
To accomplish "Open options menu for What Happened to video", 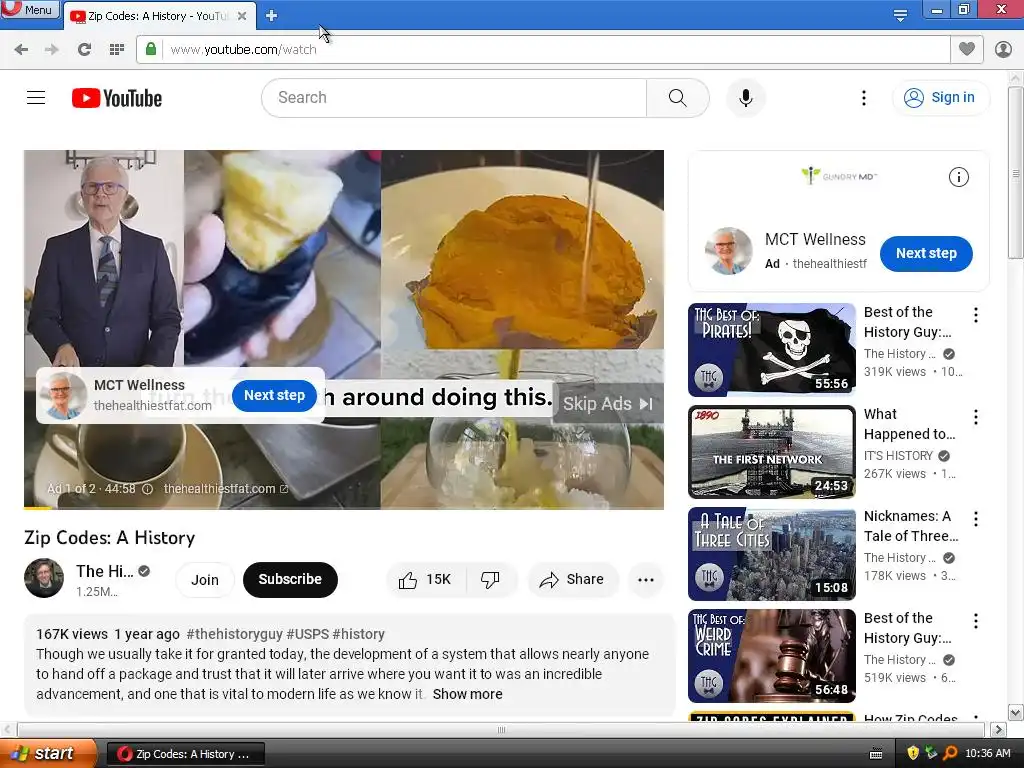I will pos(976,417).
